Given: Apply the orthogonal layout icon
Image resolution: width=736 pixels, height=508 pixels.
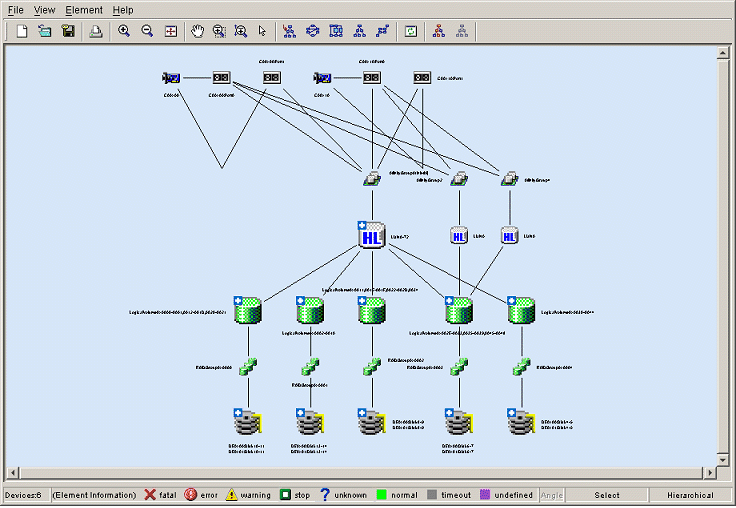Looking at the screenshot, I should point(336,31).
